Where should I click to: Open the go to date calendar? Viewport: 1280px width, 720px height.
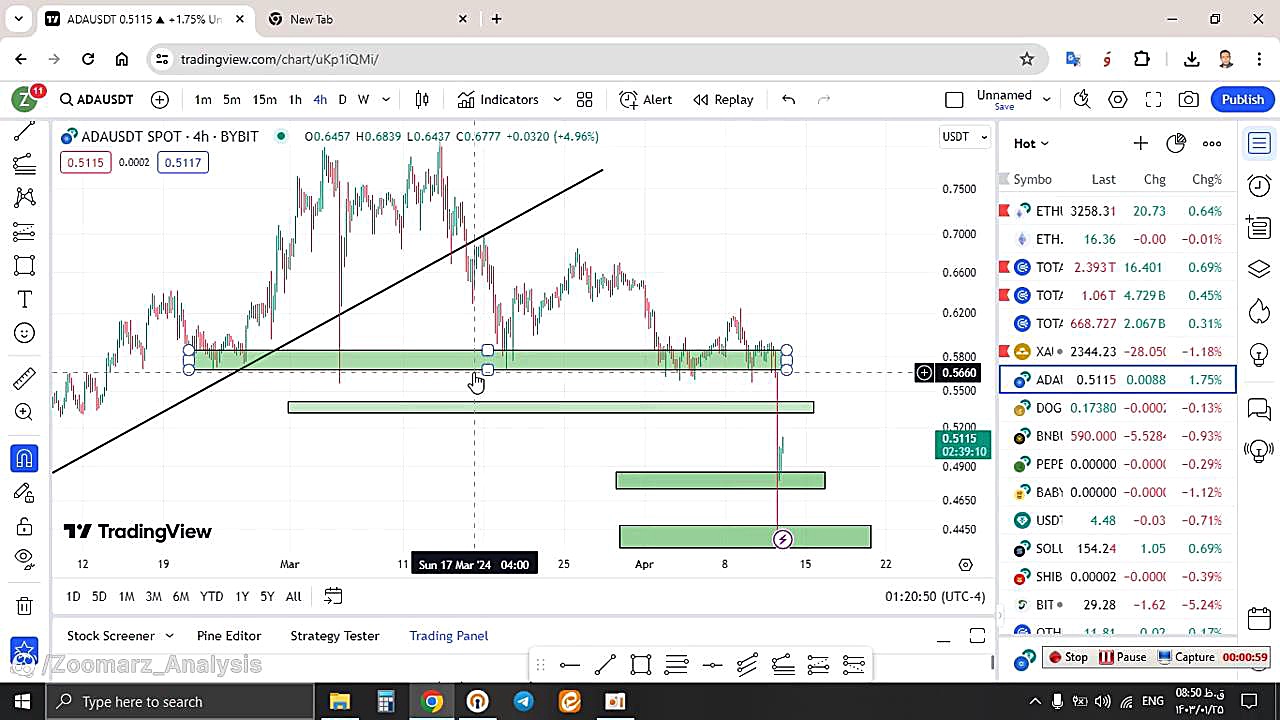333,596
